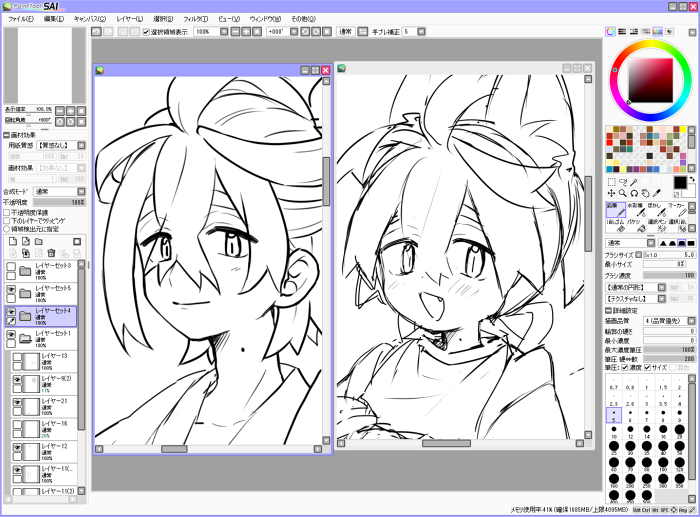The width and height of the screenshot is (700, 517).
Task: Adjust the 不透明度 opacity slider bar
Action: pyautogui.click(x=60, y=202)
